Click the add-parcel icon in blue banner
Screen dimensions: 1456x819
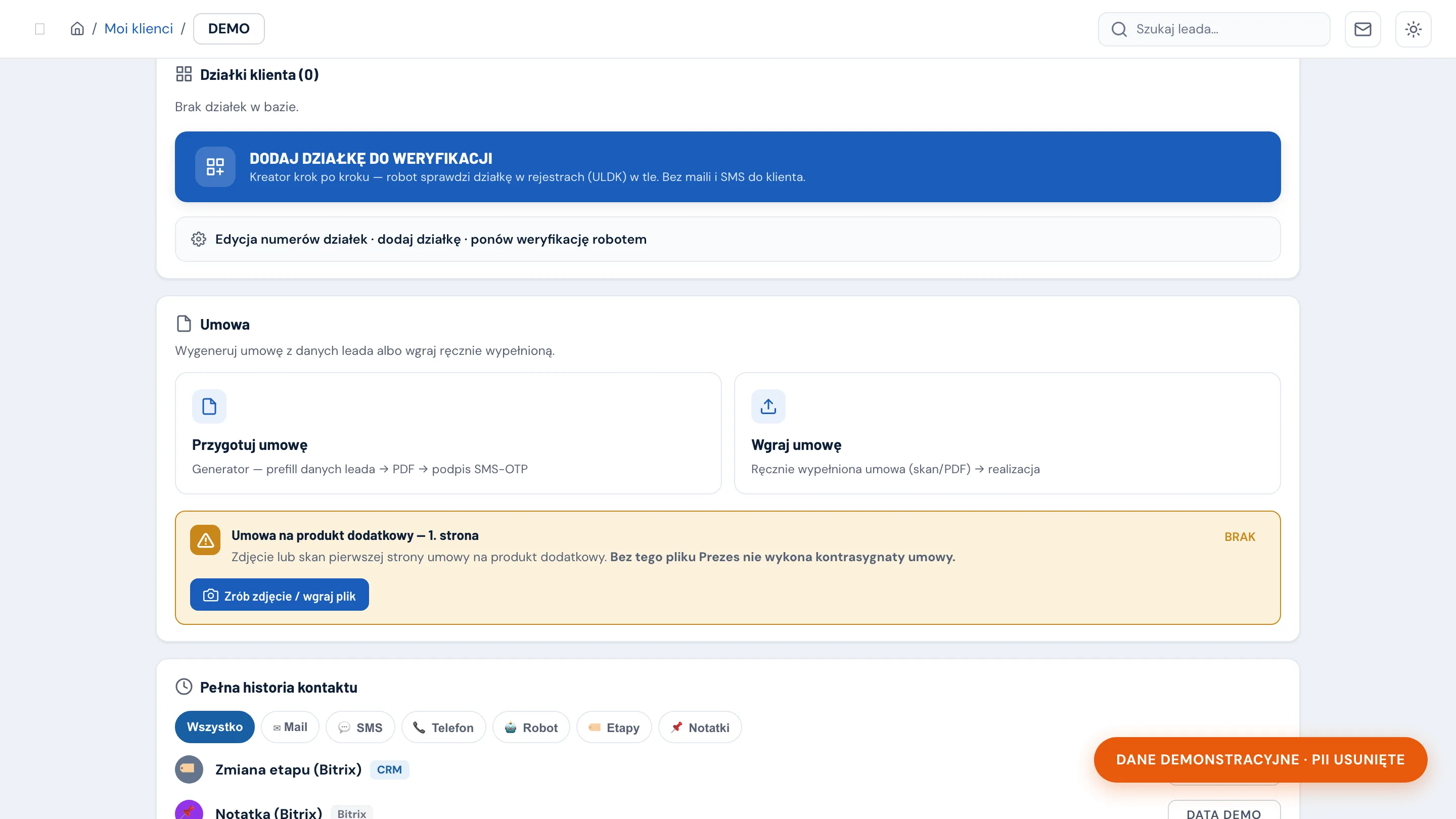pos(215,167)
